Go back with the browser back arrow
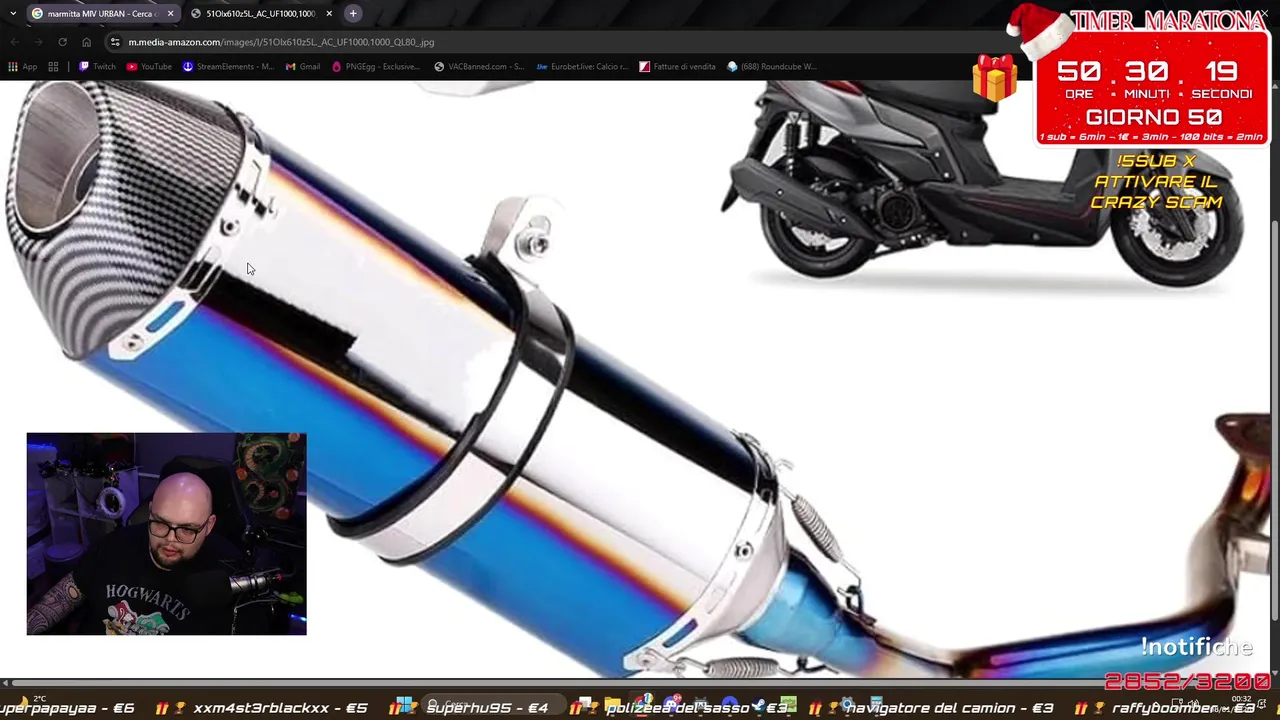This screenshot has height=720, width=1280. (x=14, y=42)
